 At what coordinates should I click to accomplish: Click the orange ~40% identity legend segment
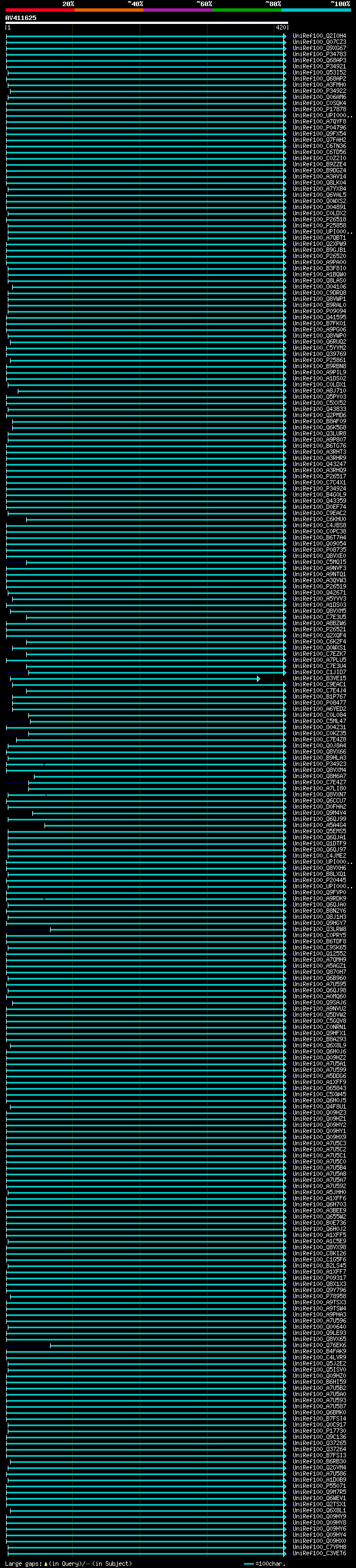click(x=109, y=11)
